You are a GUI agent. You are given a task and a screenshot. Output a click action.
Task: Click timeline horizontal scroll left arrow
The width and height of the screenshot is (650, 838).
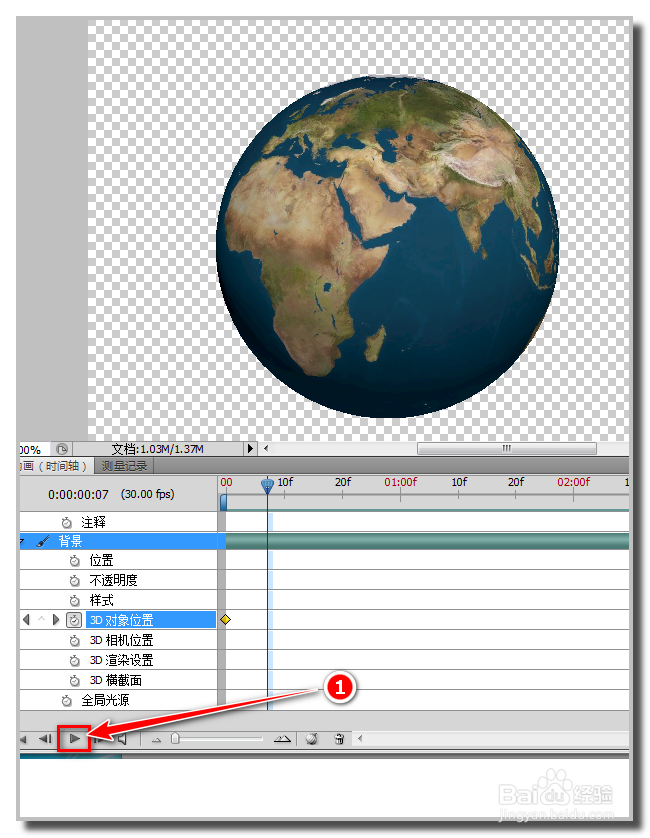[x=360, y=739]
